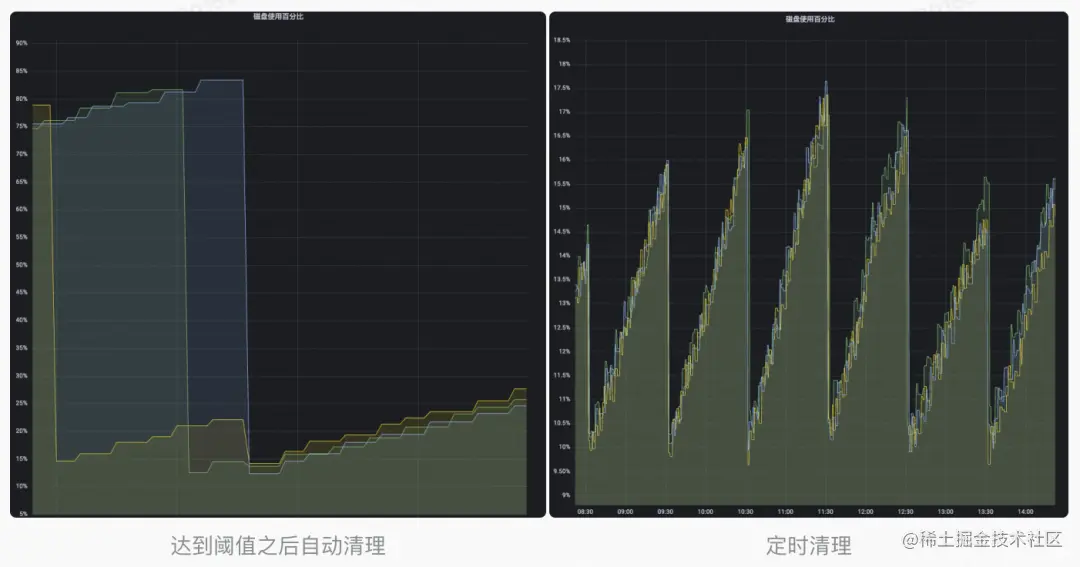
Task: Click the 17% label on right panel axis
Action: [564, 112]
